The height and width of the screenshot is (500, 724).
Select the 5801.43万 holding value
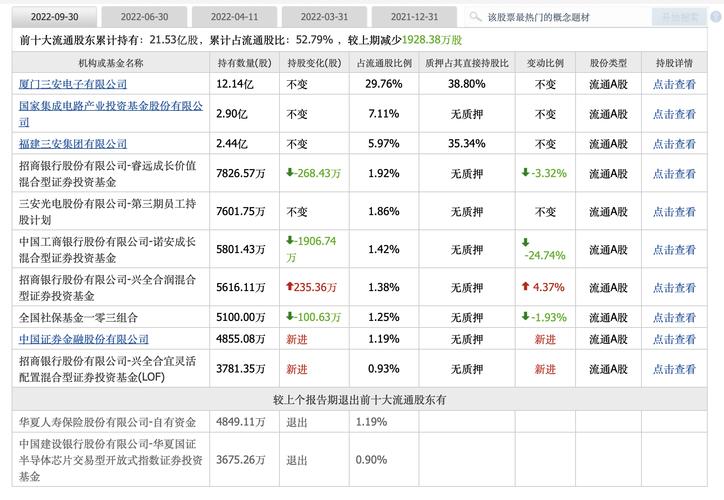[241, 250]
